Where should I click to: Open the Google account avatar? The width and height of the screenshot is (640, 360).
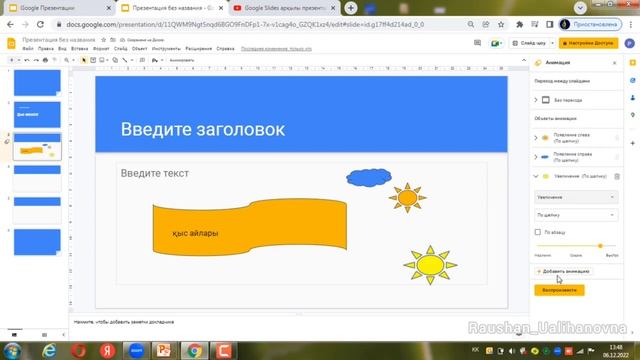point(630,43)
